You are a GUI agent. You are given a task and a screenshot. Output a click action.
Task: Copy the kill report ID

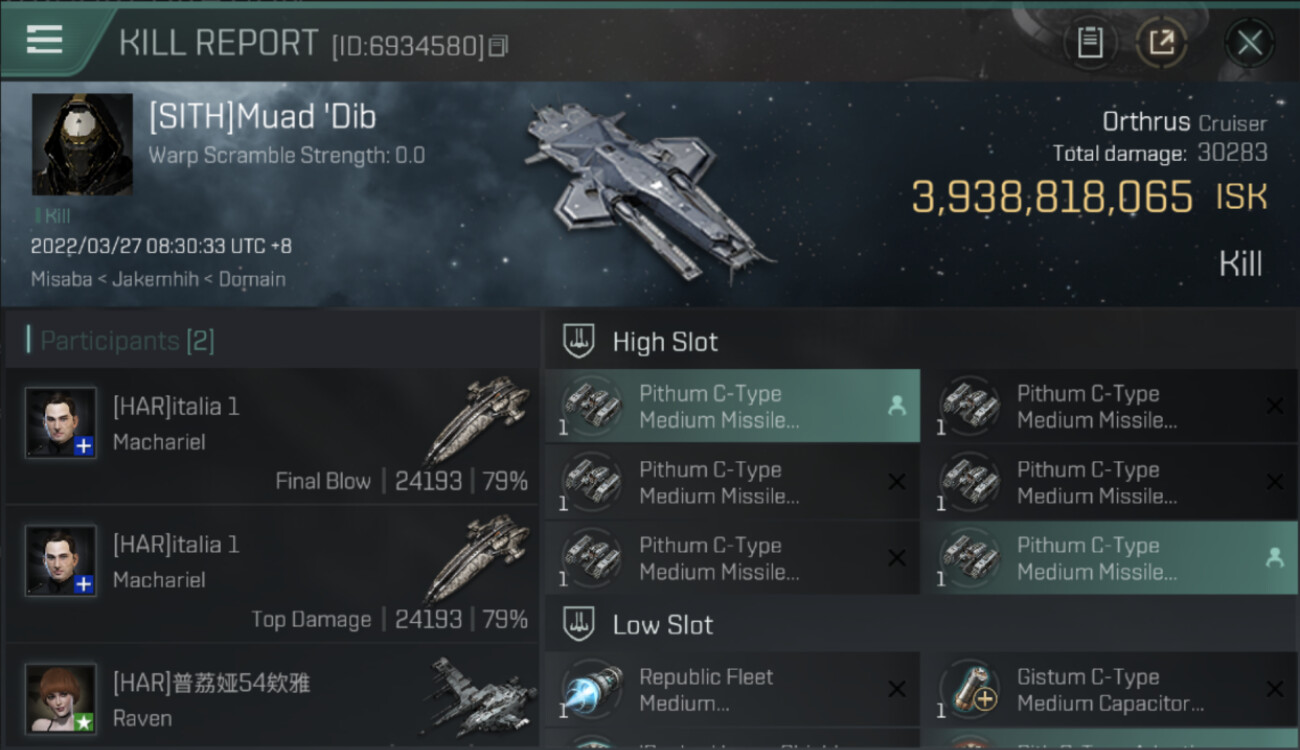498,45
